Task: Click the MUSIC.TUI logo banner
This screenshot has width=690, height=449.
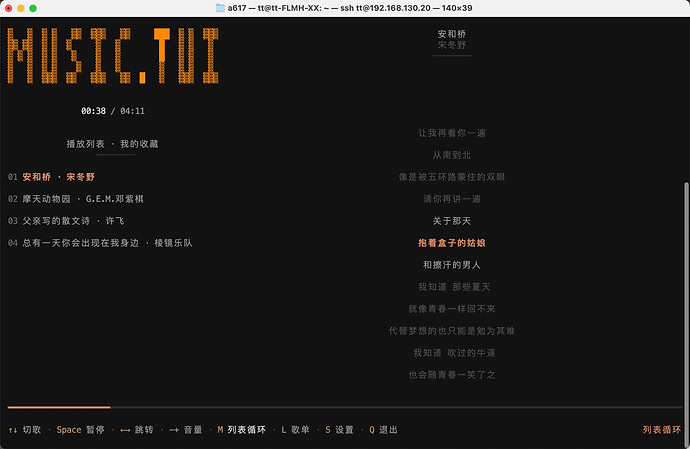Action: [113, 56]
